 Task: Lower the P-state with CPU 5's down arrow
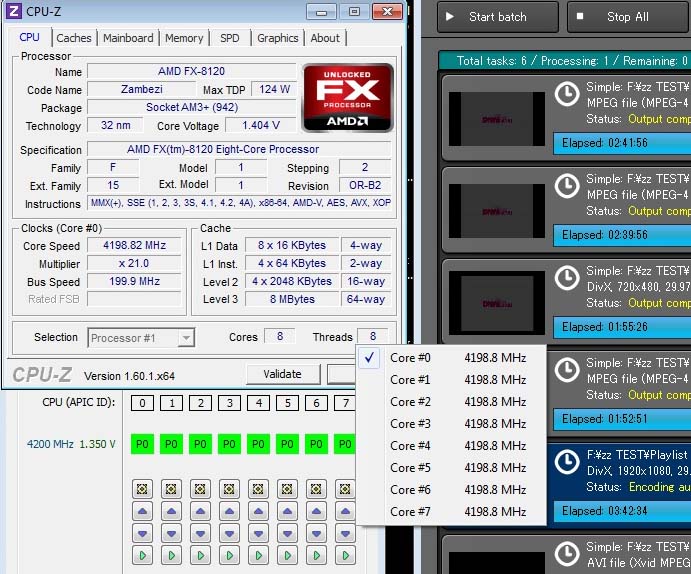click(287, 533)
